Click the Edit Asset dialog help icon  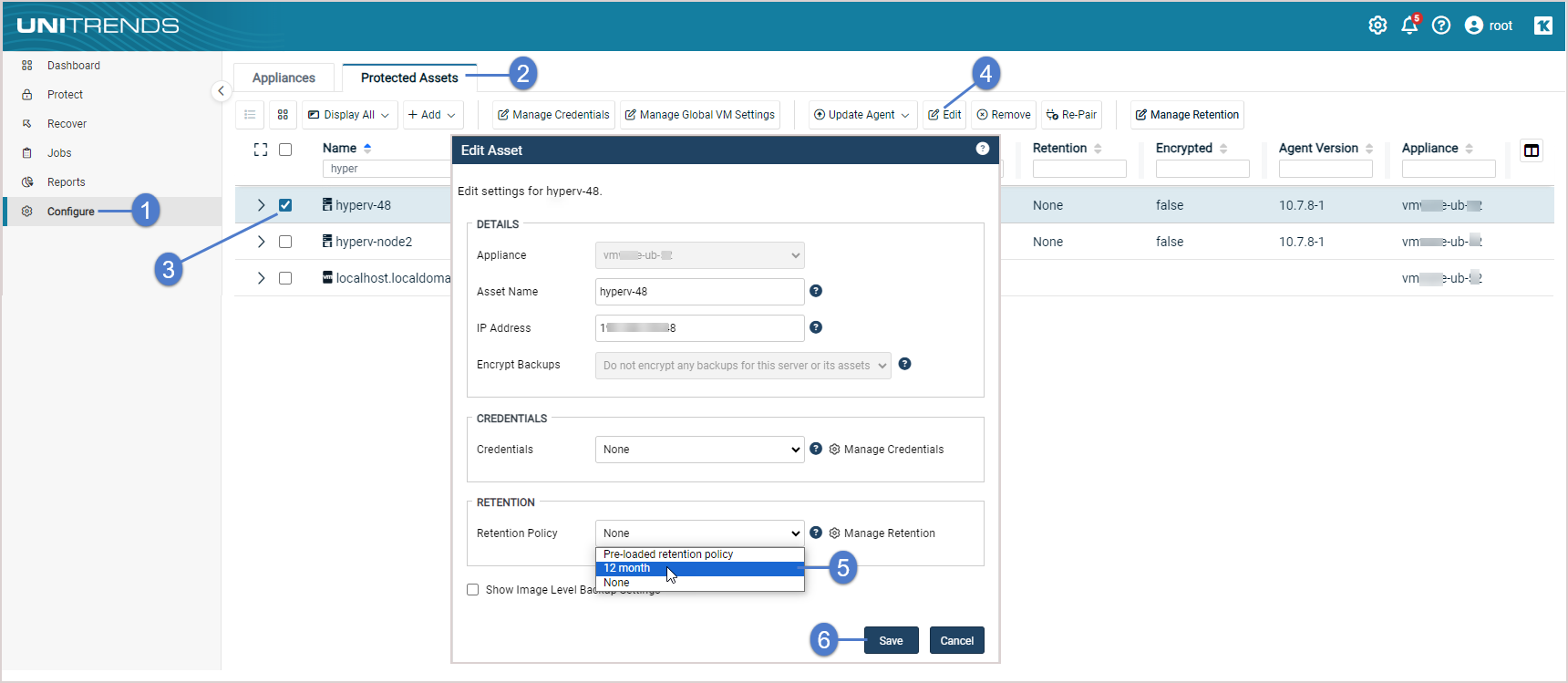[x=983, y=149]
